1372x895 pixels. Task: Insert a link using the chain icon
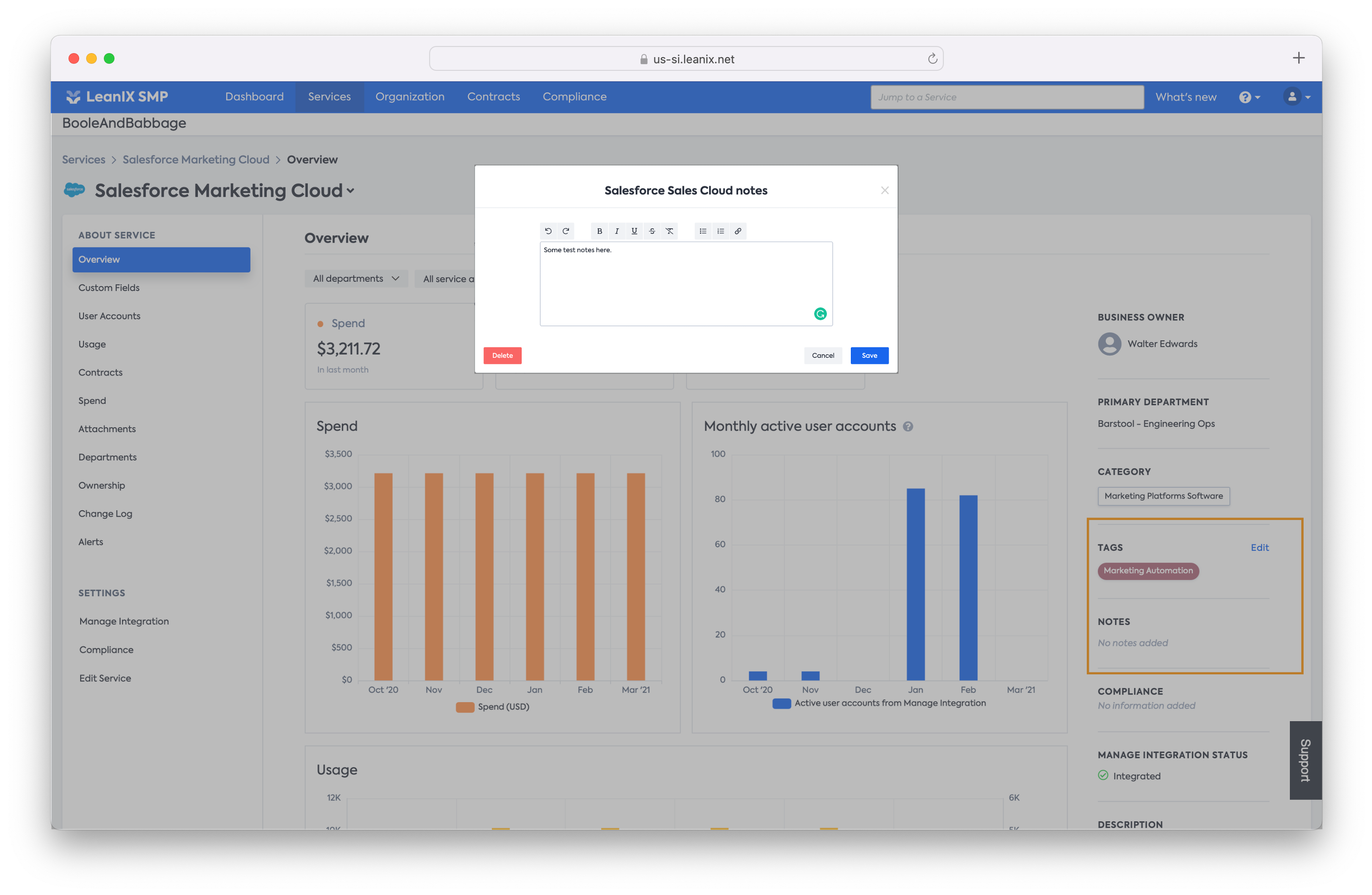pyautogui.click(x=738, y=231)
